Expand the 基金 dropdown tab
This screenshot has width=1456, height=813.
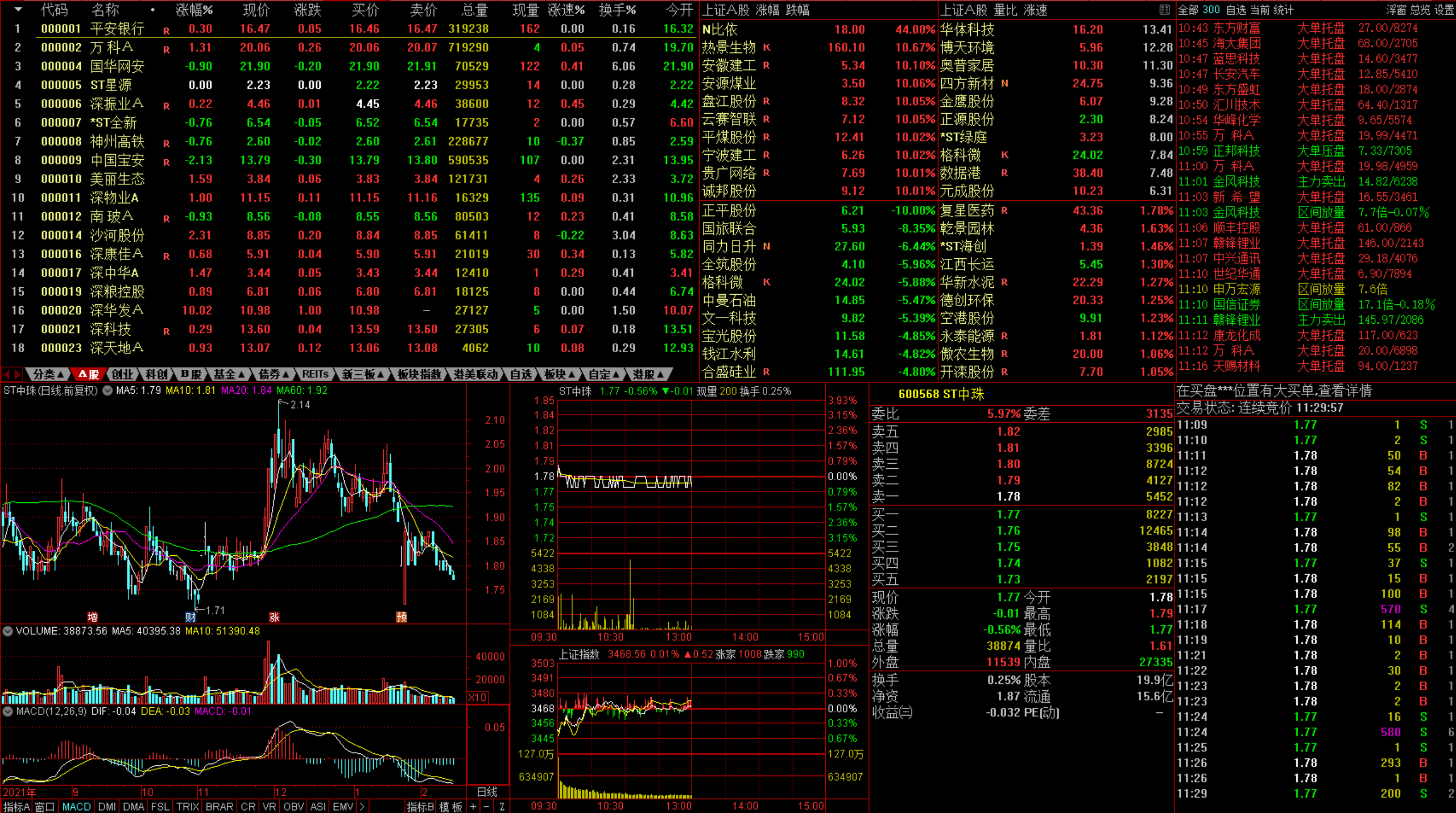(229, 374)
